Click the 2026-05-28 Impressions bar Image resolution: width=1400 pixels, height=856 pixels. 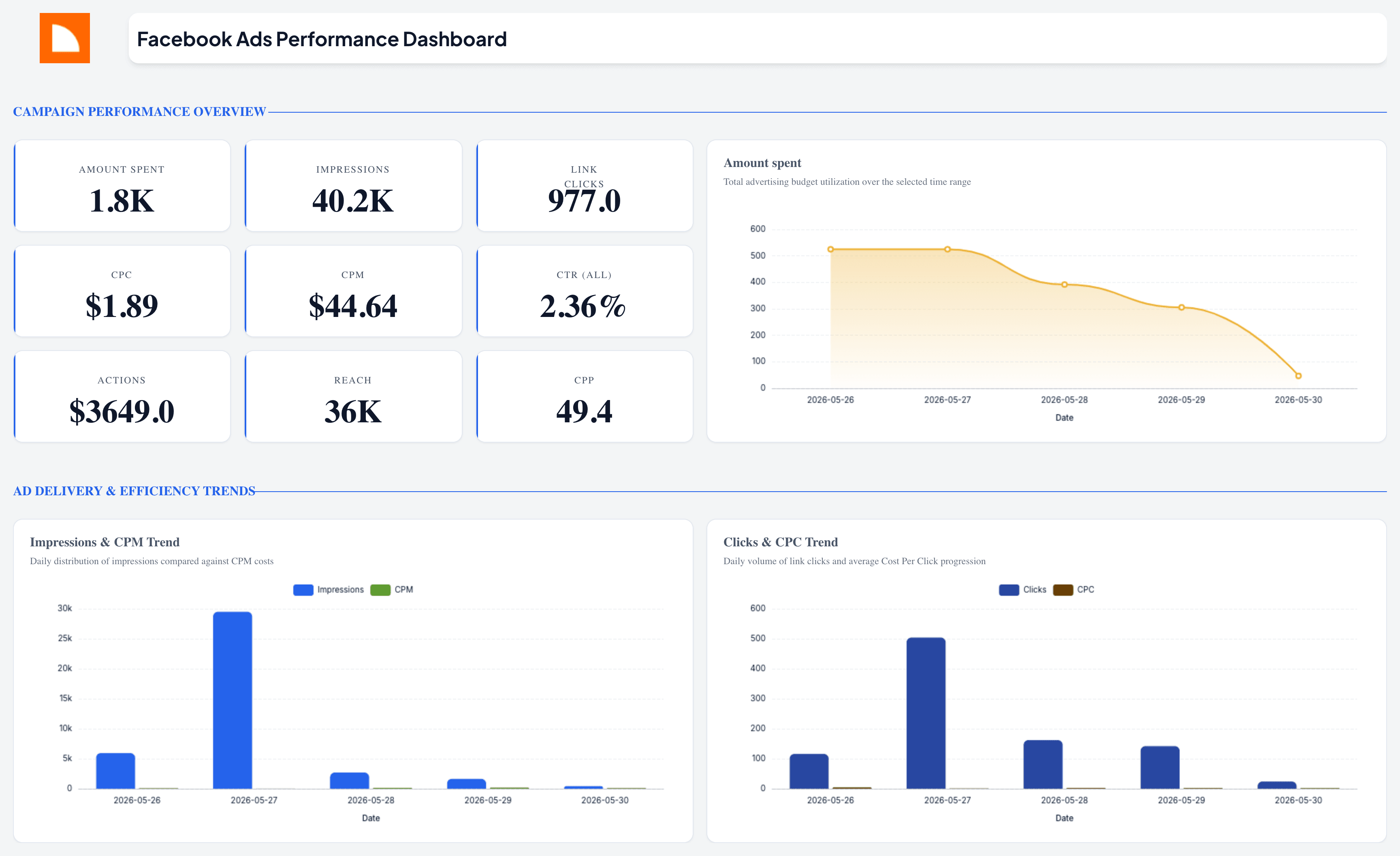[350, 781]
